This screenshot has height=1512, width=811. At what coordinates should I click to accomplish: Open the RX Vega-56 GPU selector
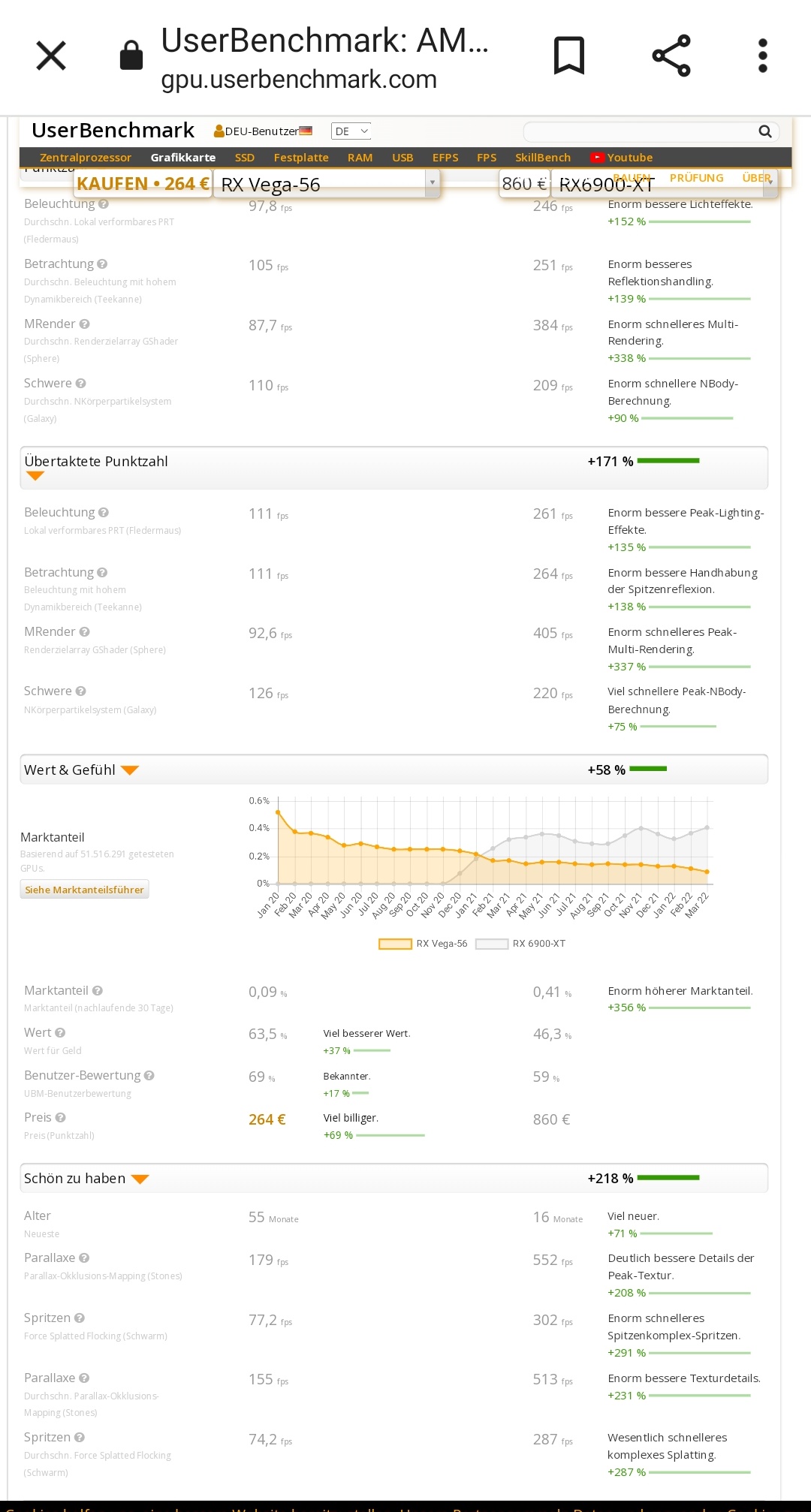327,184
